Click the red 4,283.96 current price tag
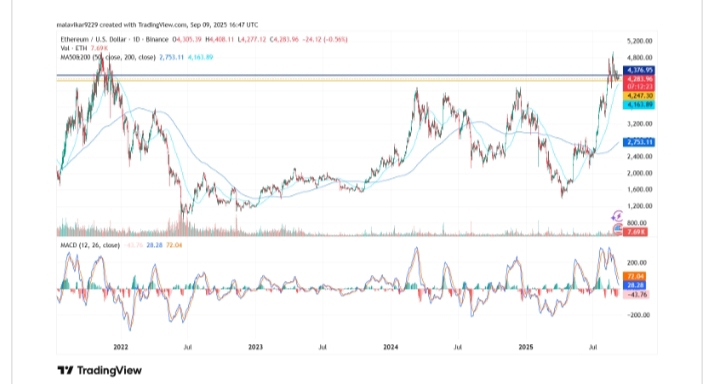 (639, 79)
